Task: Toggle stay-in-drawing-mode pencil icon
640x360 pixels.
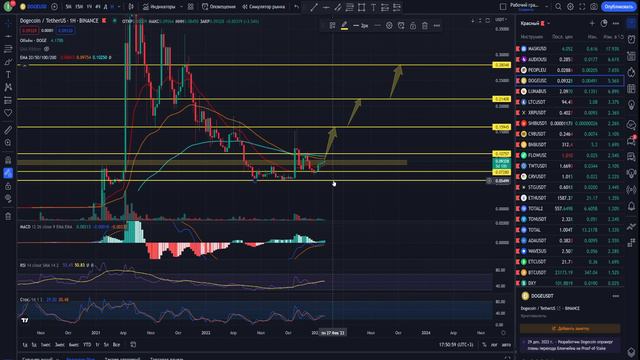Action: point(8,173)
